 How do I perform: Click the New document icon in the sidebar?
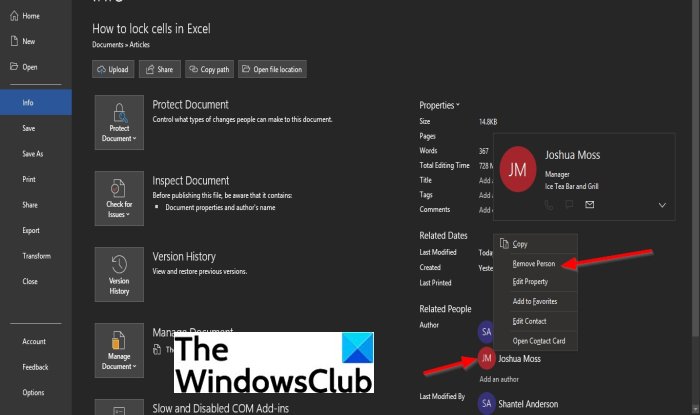(x=14, y=41)
